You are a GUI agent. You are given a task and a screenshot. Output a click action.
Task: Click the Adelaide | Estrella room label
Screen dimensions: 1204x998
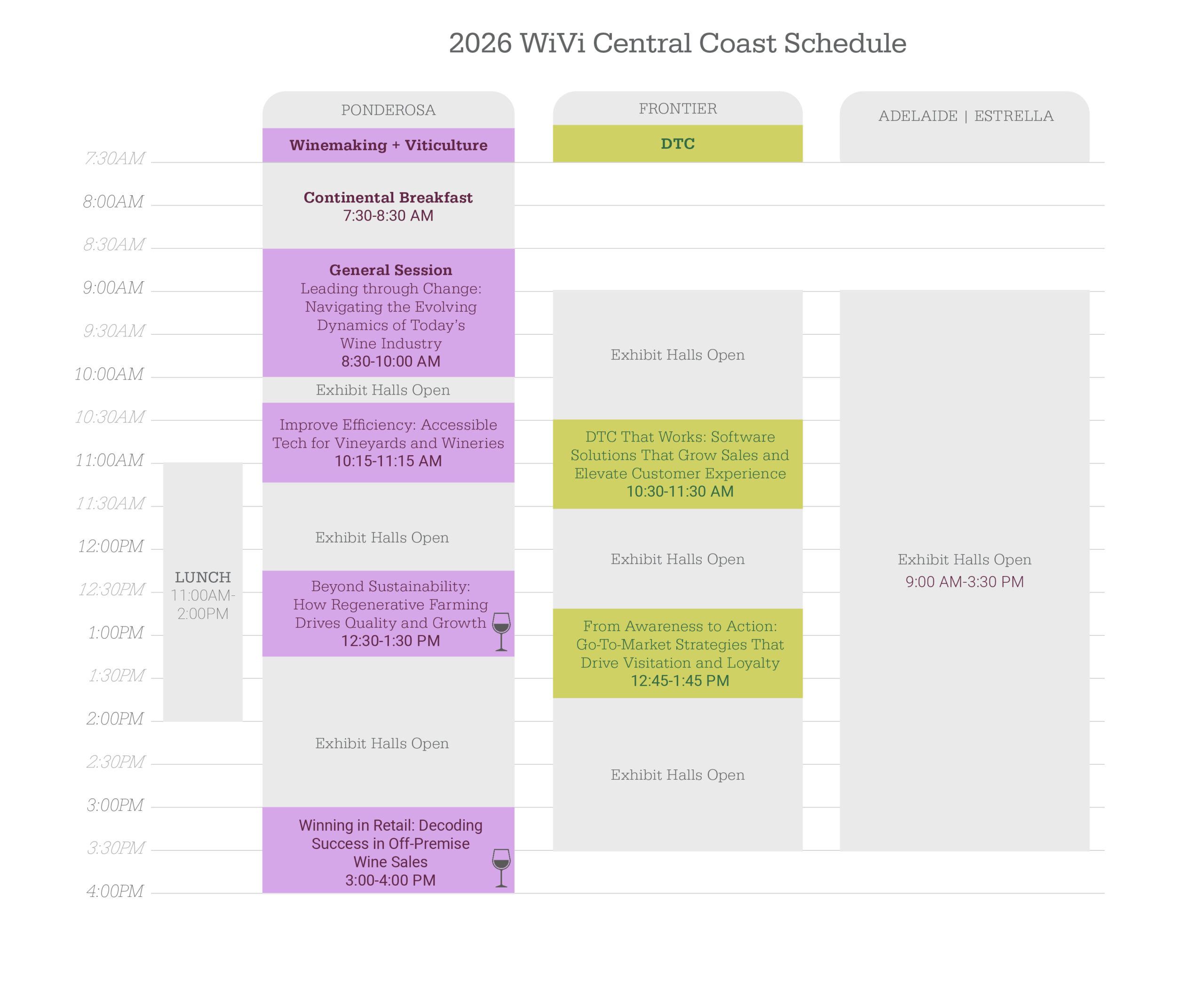(966, 116)
